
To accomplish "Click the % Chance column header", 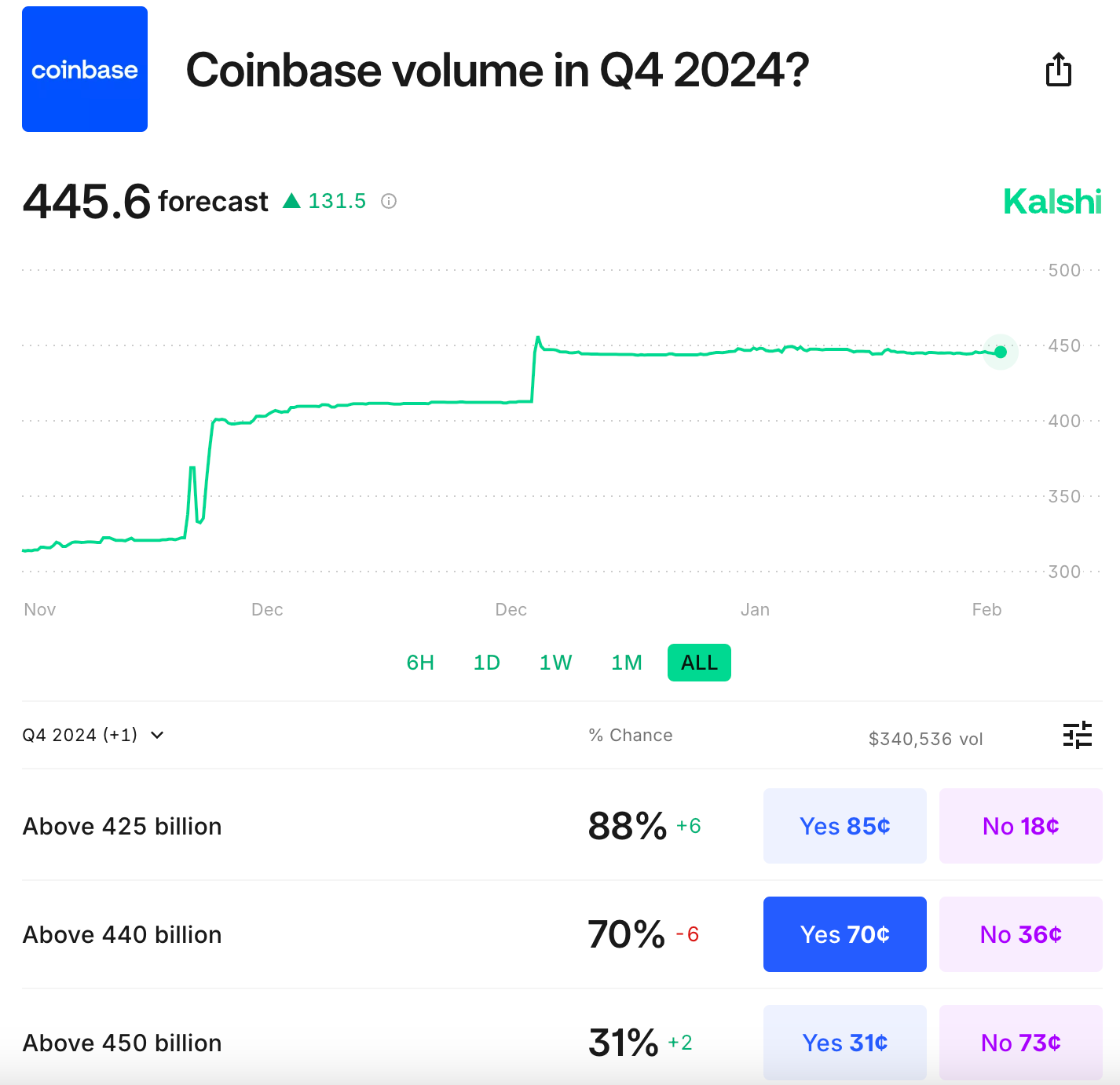I will pyautogui.click(x=630, y=735).
